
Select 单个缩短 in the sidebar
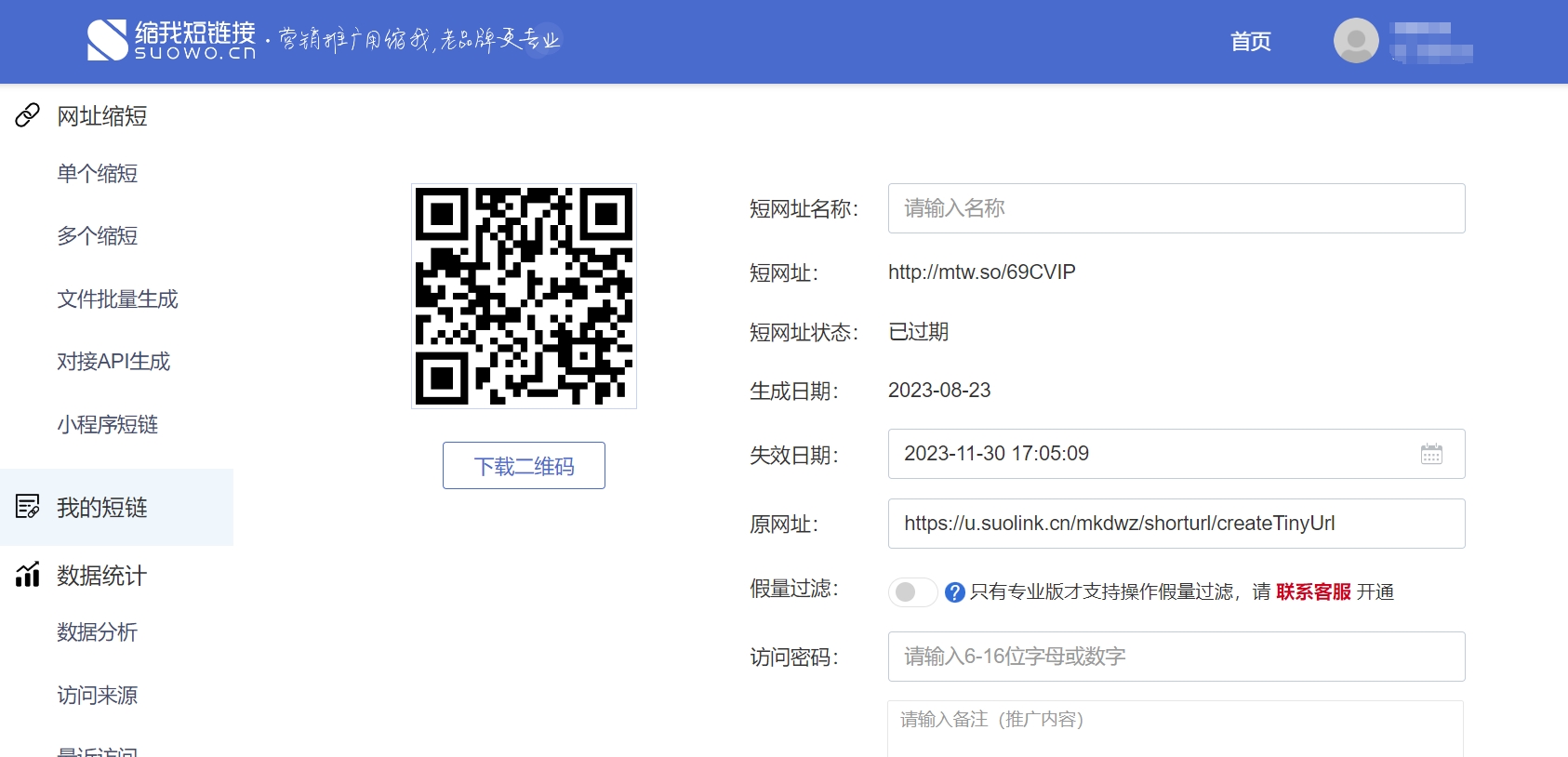pos(98,174)
